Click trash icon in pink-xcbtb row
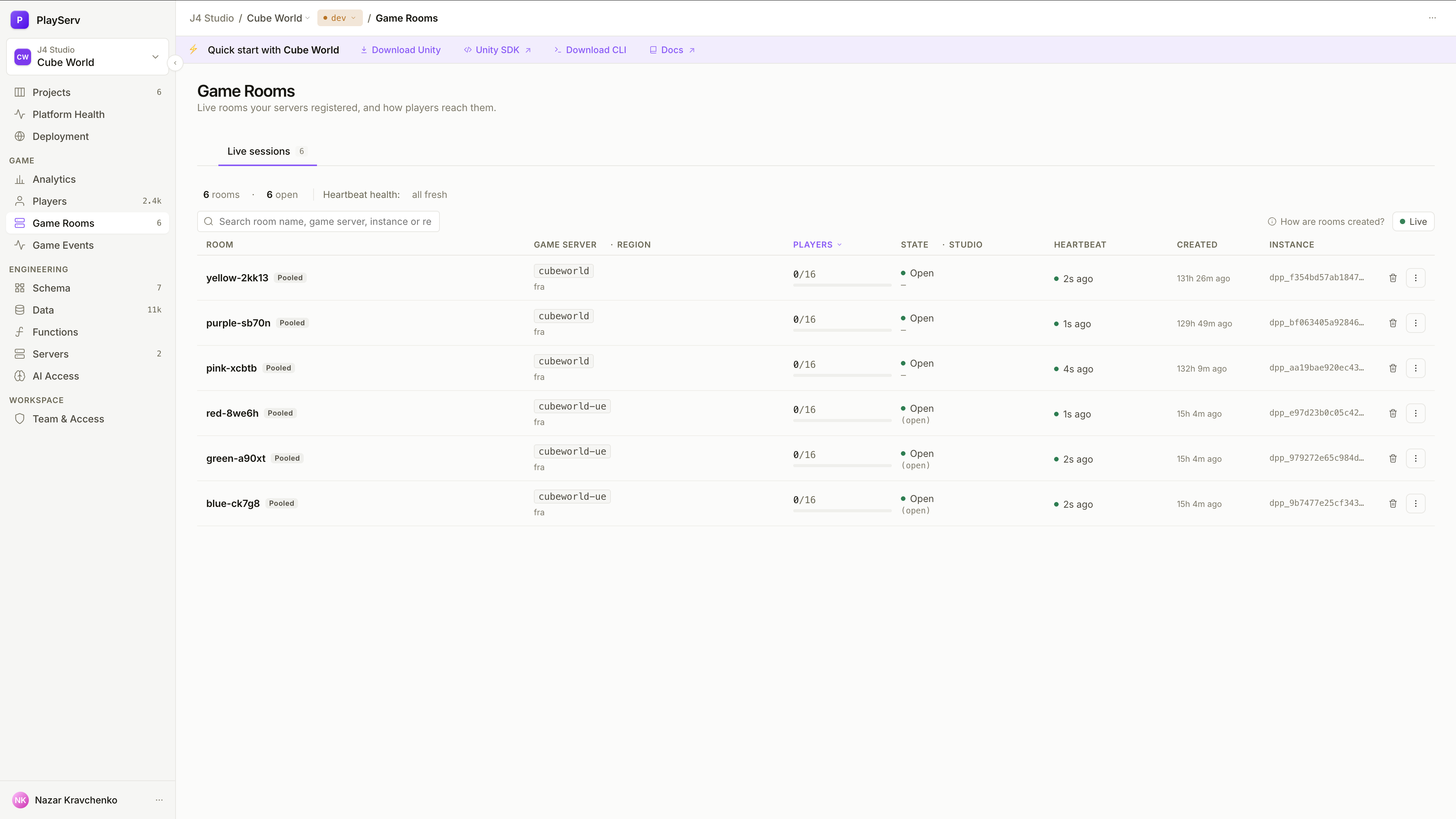Viewport: 1456px width, 819px height. [x=1393, y=368]
